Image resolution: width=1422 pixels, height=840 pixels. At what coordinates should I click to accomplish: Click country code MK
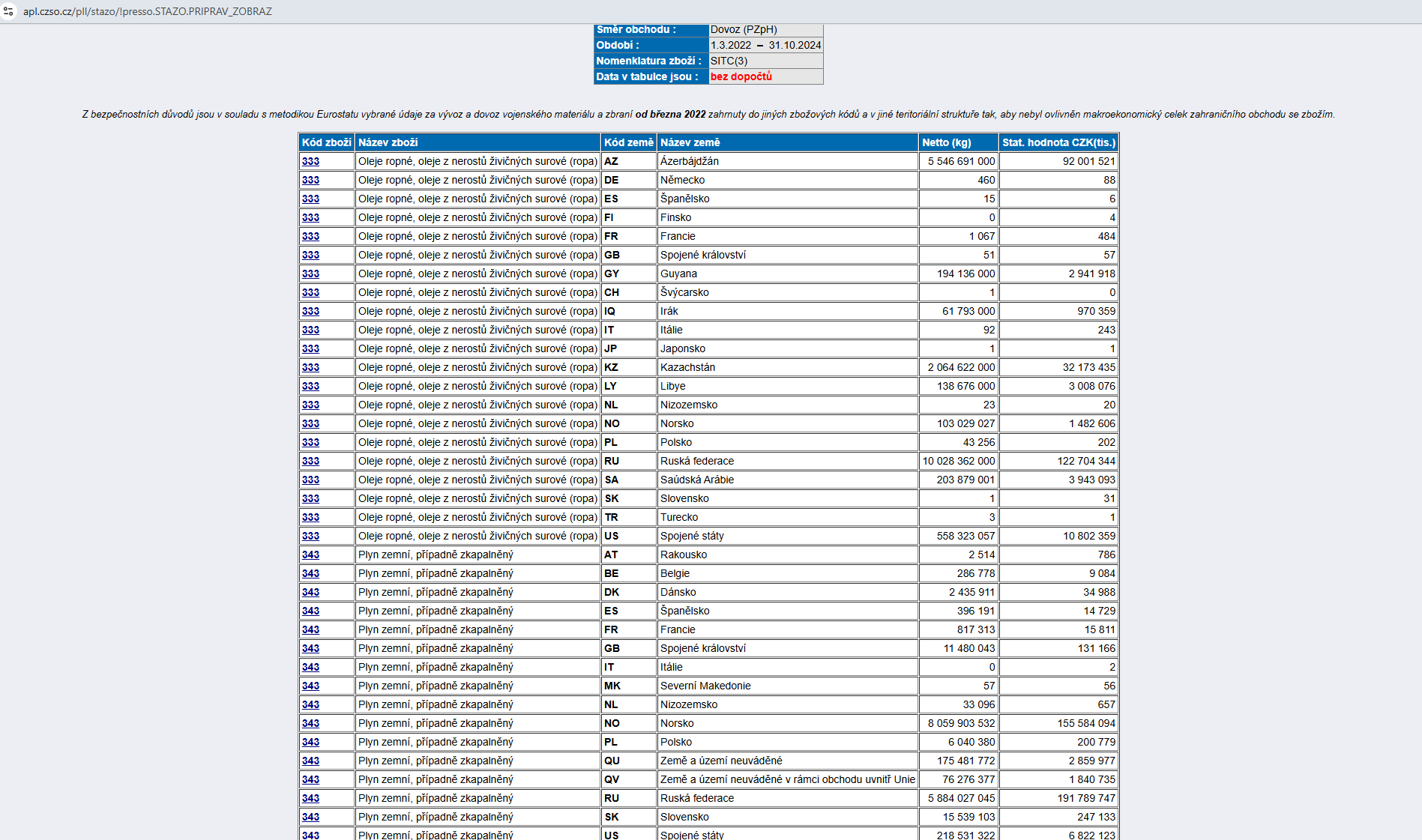pyautogui.click(x=612, y=686)
